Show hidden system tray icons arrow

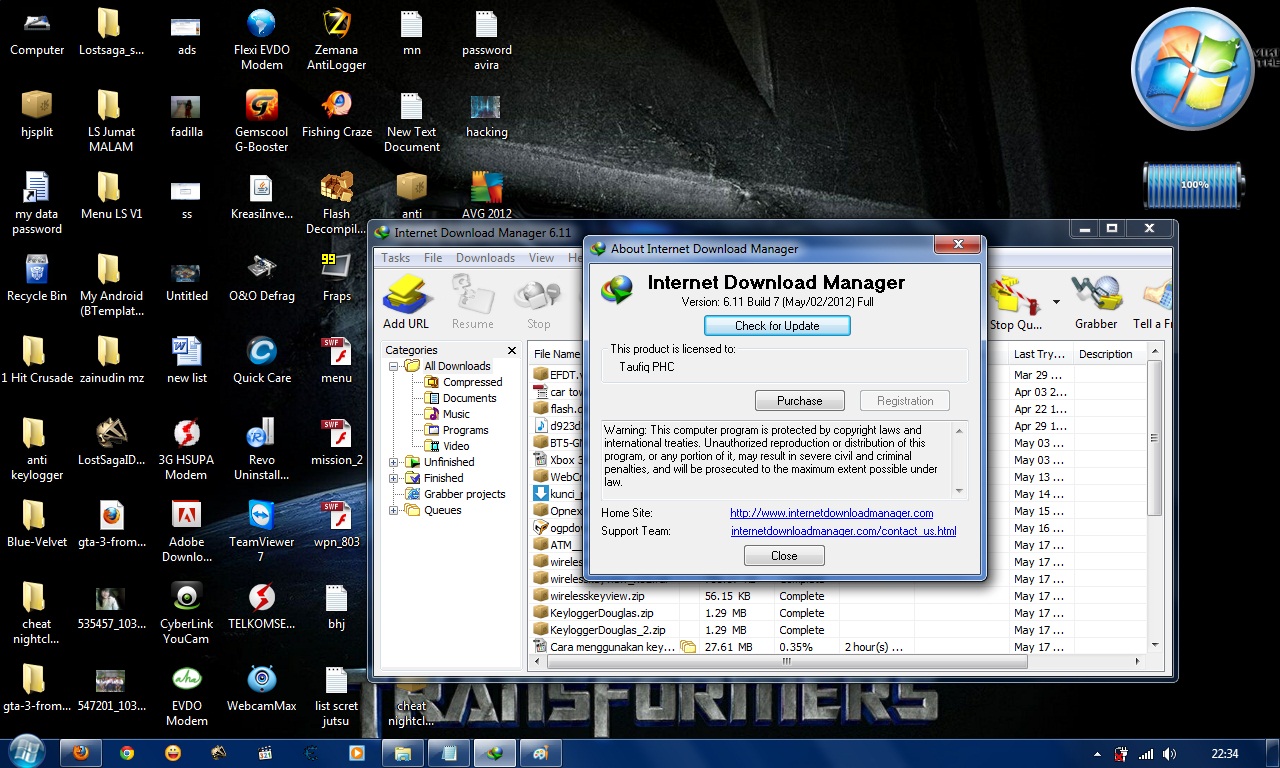click(1099, 754)
